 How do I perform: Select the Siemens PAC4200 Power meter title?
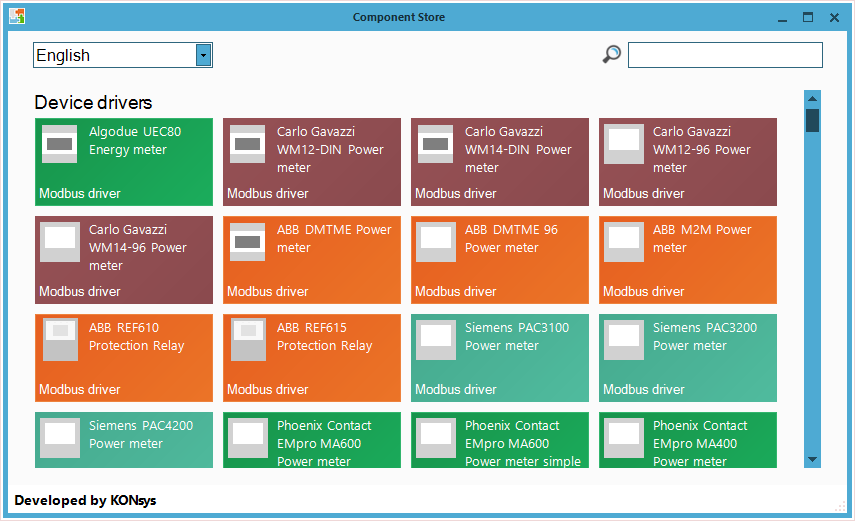click(x=141, y=435)
